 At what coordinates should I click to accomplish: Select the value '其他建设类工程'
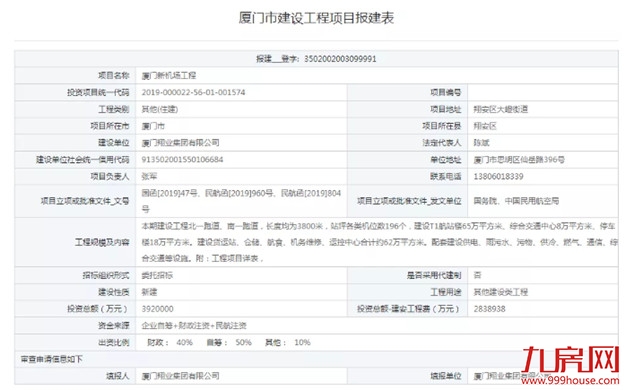(501, 292)
